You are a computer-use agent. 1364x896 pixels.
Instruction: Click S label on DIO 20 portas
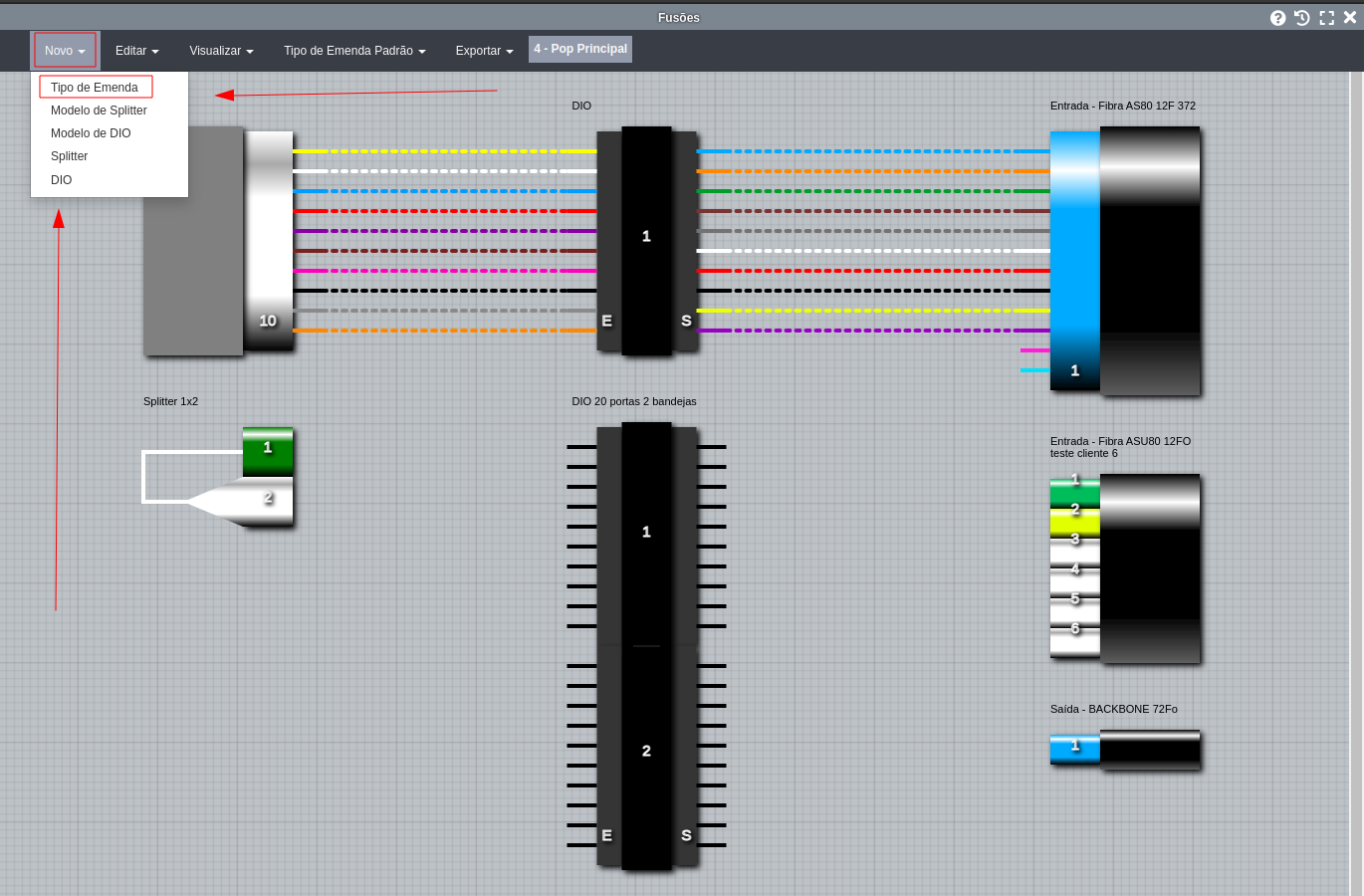pyautogui.click(x=686, y=835)
